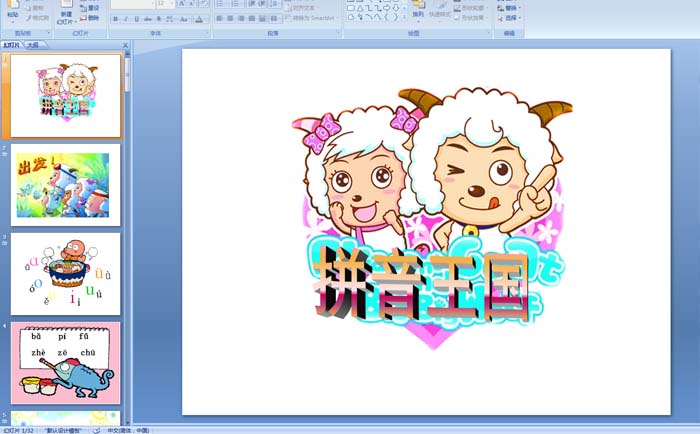This screenshot has width=700, height=434.
Task: Click the default design template label in status bar
Action: tap(62, 430)
